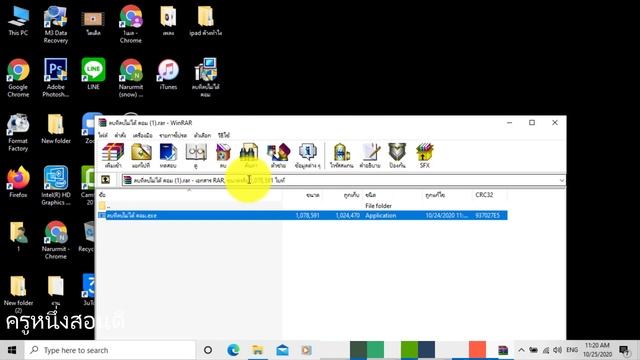Select the highlighted .exe file row
Screen dimensions: 640x360
pyautogui.click(x=302, y=215)
